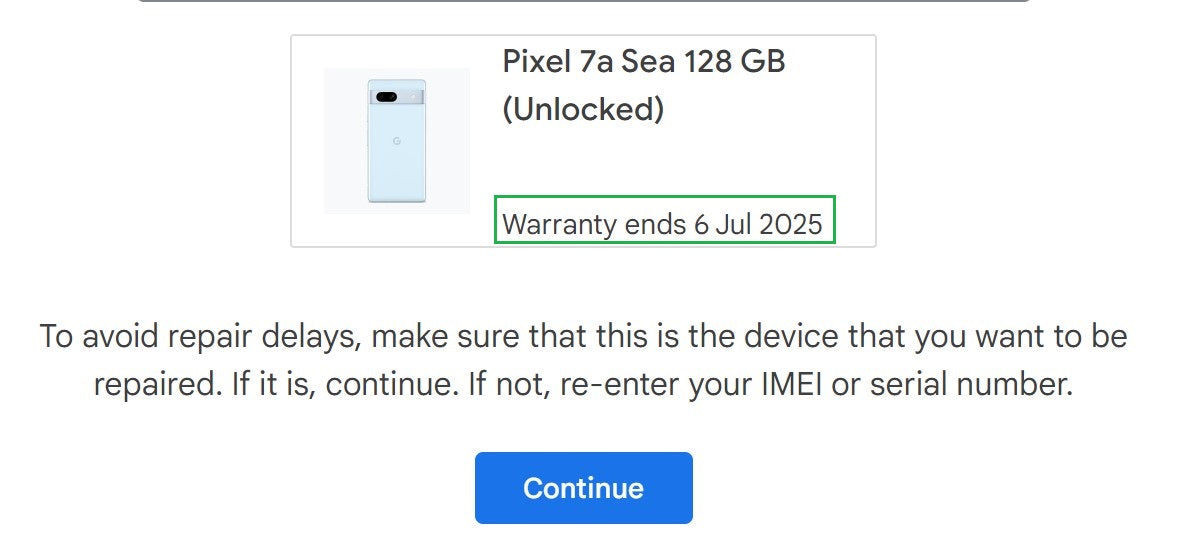1188x537 pixels.
Task: Click the camera bar on phone image
Action: tap(396, 97)
